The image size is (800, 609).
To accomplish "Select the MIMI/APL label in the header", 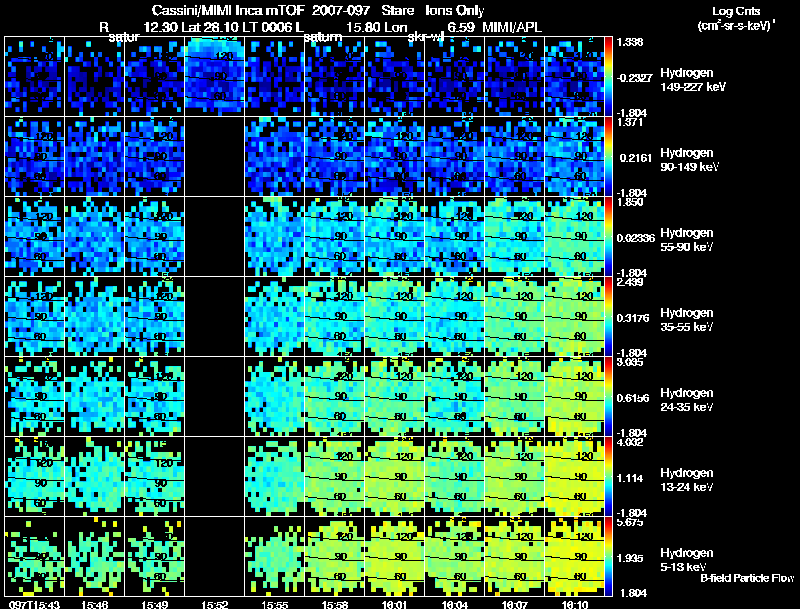I will click(x=512, y=28).
